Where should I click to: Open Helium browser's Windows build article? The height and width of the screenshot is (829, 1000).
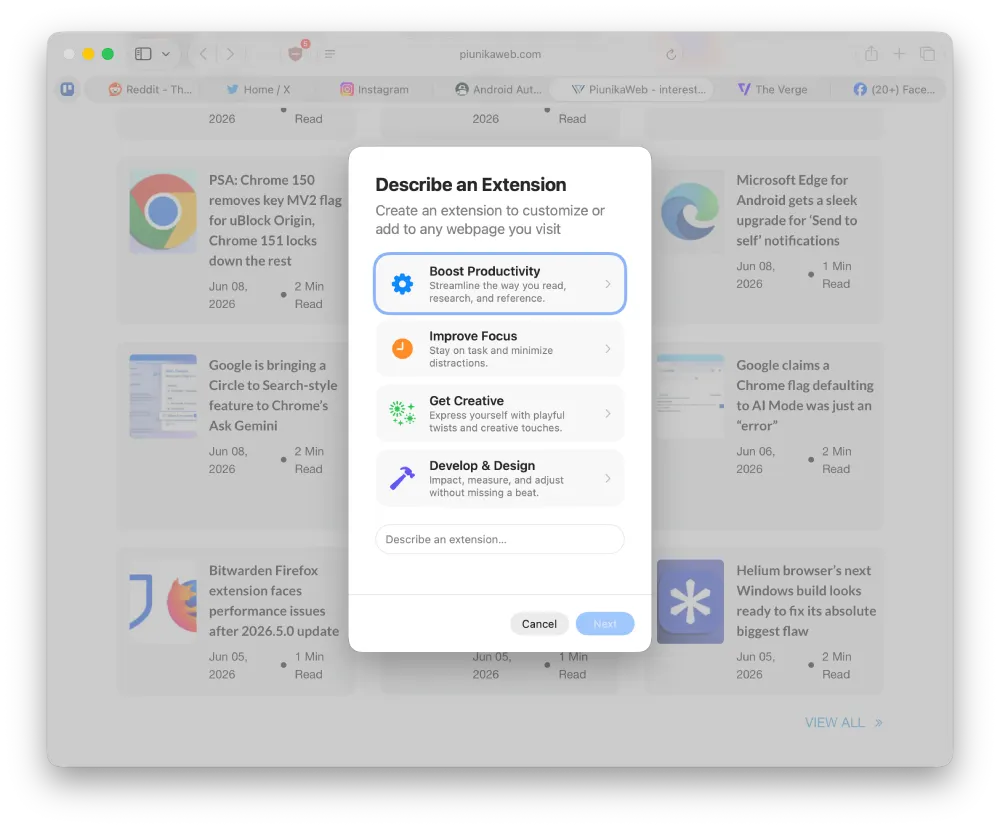point(806,601)
